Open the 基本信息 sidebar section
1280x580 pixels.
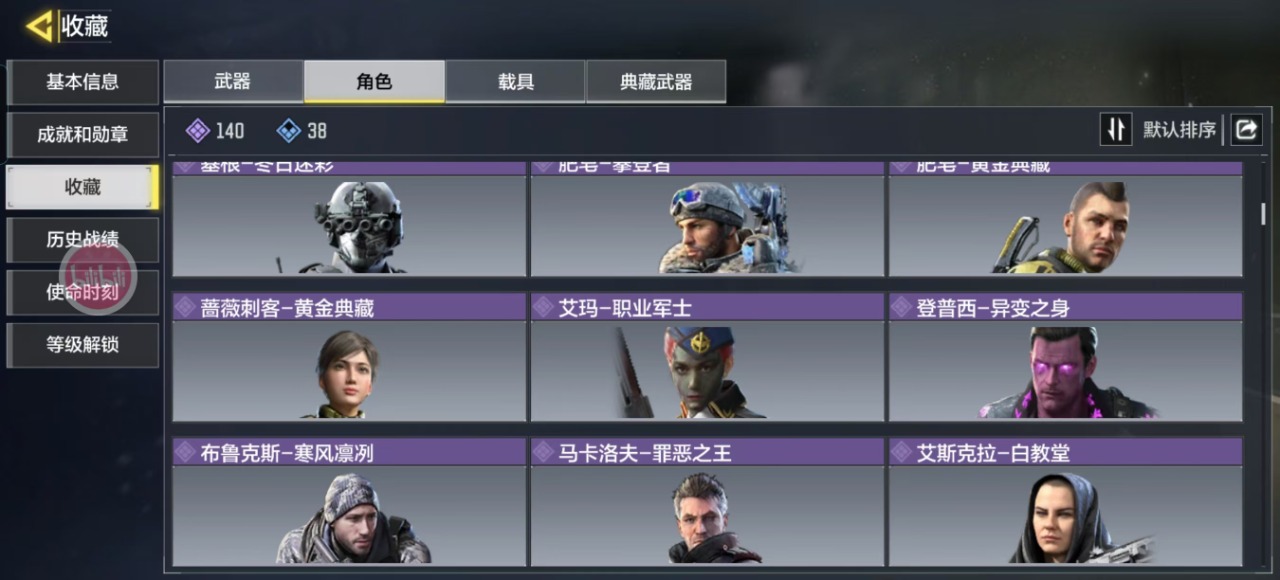click(83, 82)
